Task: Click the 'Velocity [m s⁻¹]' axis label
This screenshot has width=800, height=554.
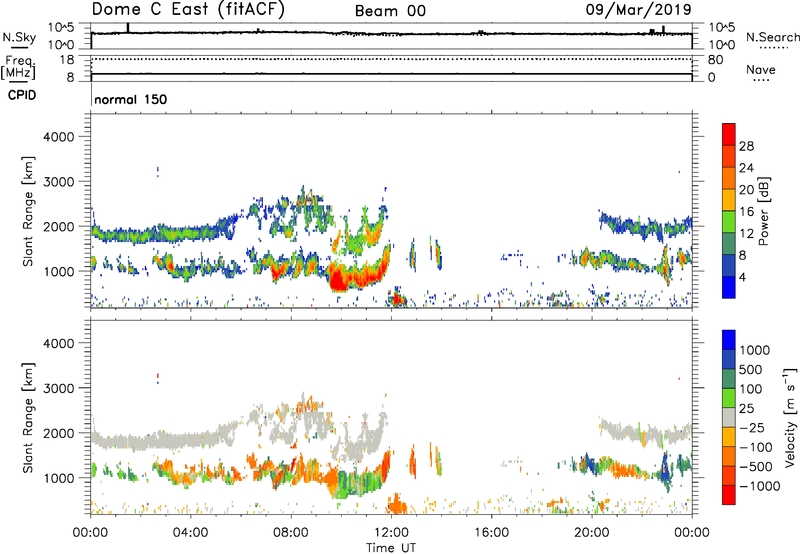Action: [790, 417]
